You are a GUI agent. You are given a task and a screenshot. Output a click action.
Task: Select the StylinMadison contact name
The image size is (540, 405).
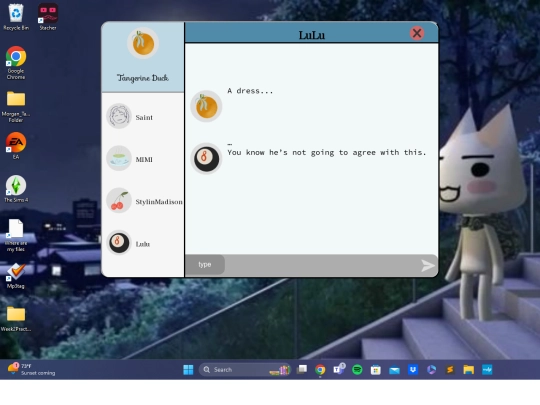(159, 202)
